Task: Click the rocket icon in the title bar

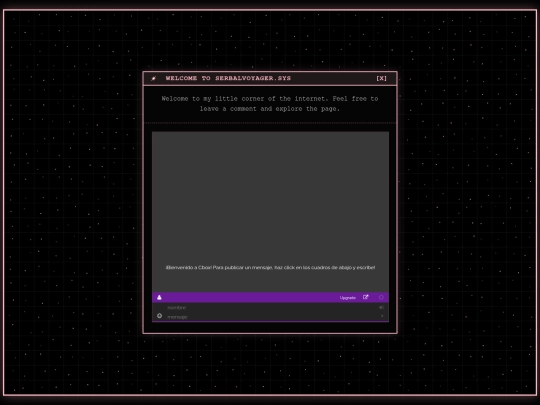Action: tap(154, 79)
